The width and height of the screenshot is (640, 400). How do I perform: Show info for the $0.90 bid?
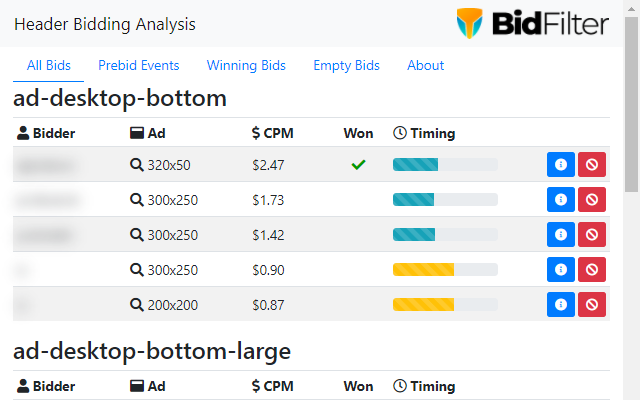point(561,270)
